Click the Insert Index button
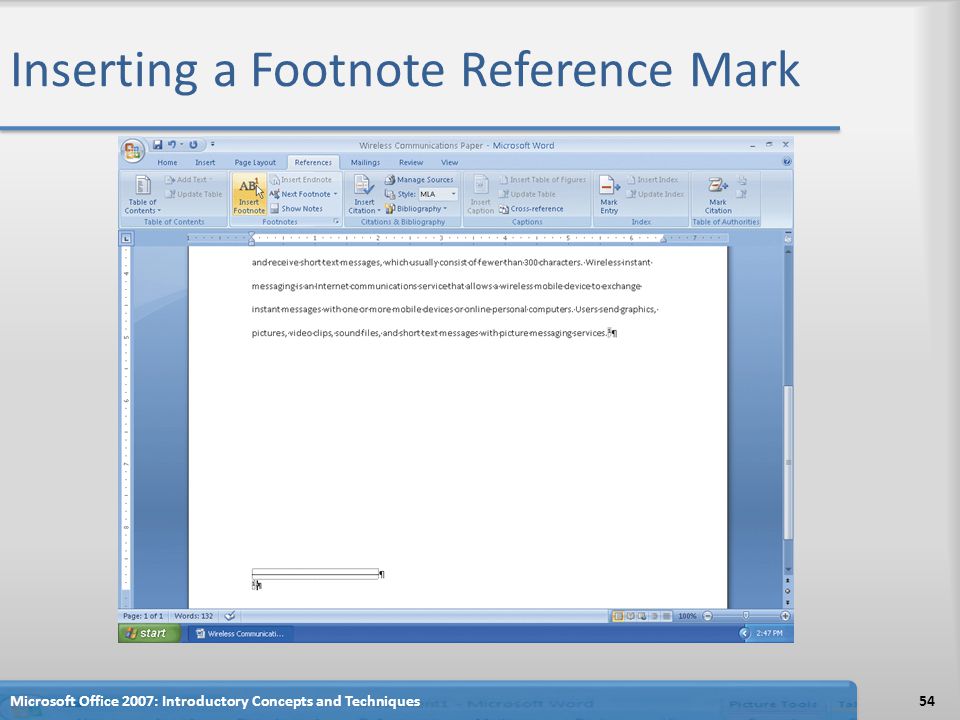 652,179
